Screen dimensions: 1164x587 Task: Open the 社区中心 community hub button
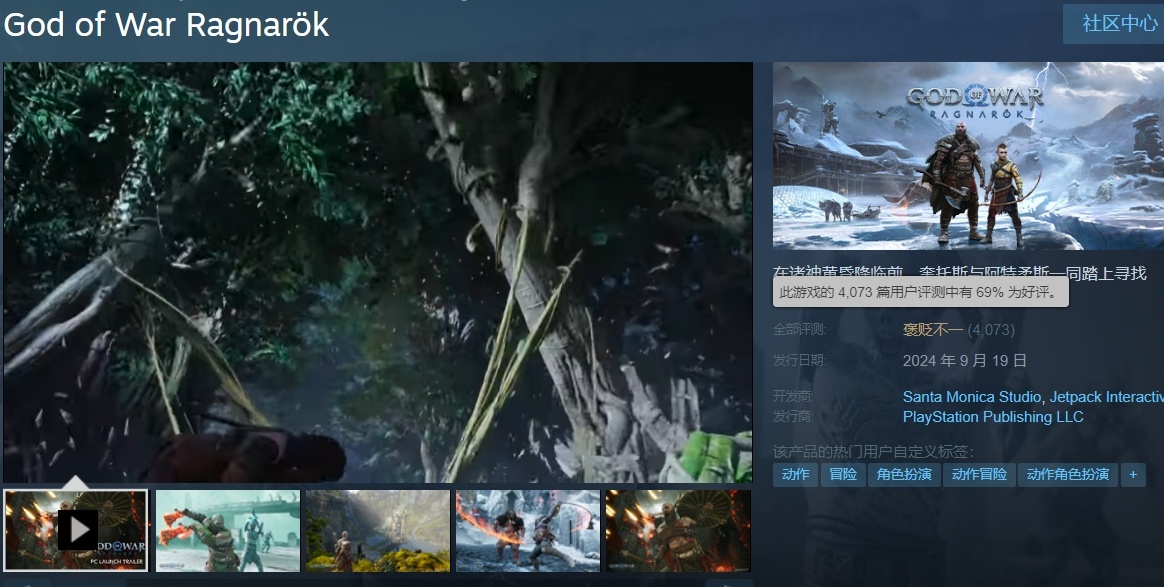pyautogui.click(x=1114, y=24)
